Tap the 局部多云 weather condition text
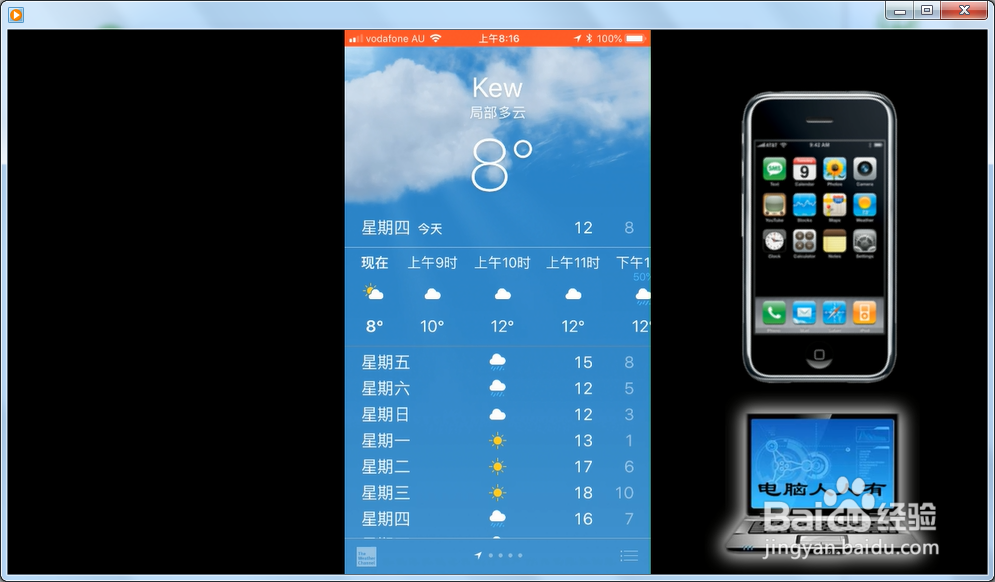Viewport: 995px width, 582px height. tap(498, 113)
